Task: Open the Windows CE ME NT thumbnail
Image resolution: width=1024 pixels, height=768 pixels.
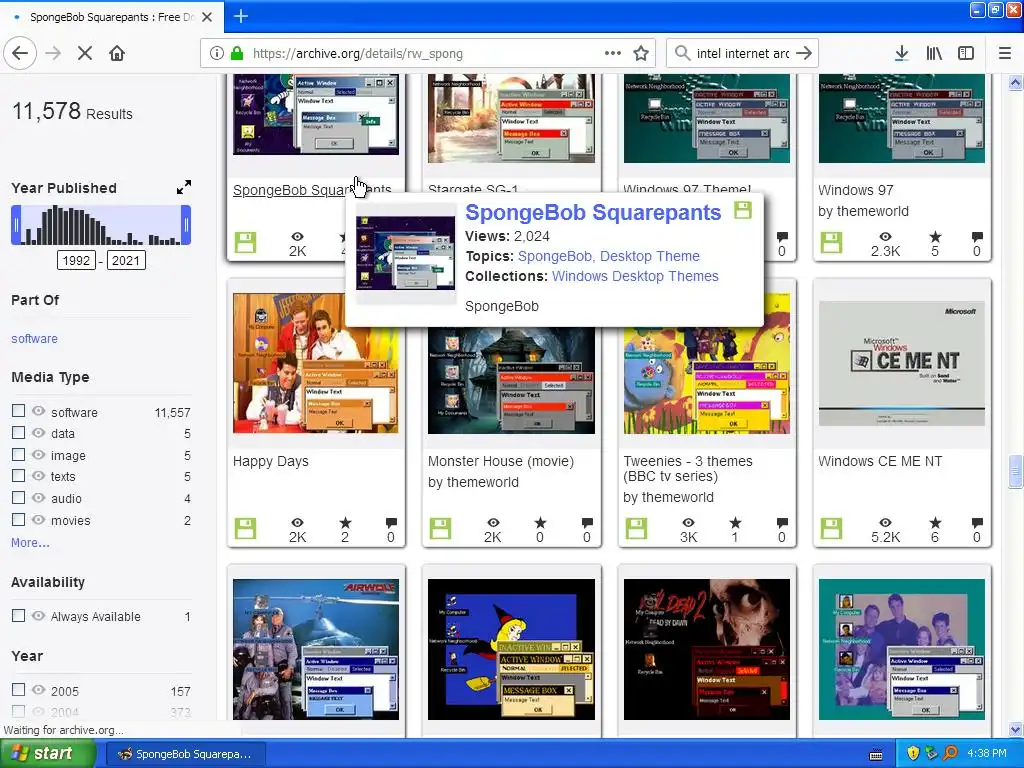Action: coord(902,363)
